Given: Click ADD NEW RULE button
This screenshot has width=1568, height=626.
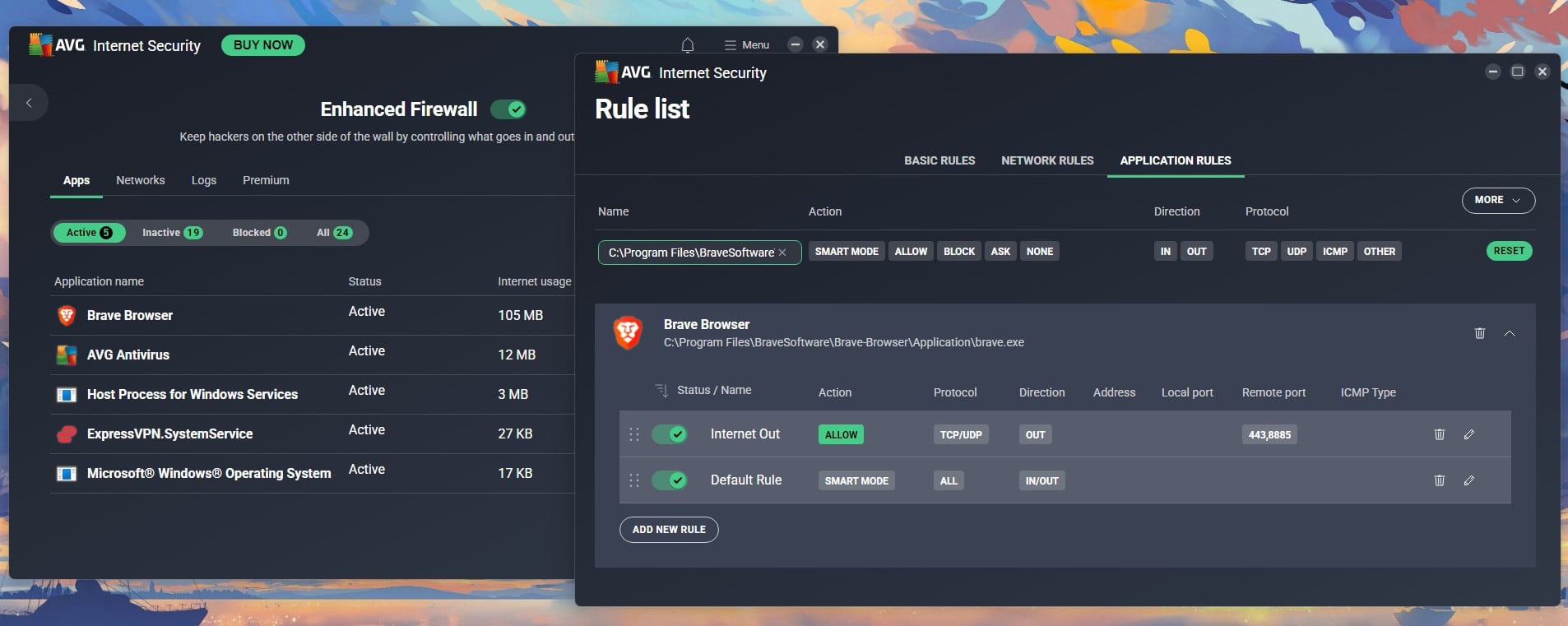Looking at the screenshot, I should coord(669,530).
